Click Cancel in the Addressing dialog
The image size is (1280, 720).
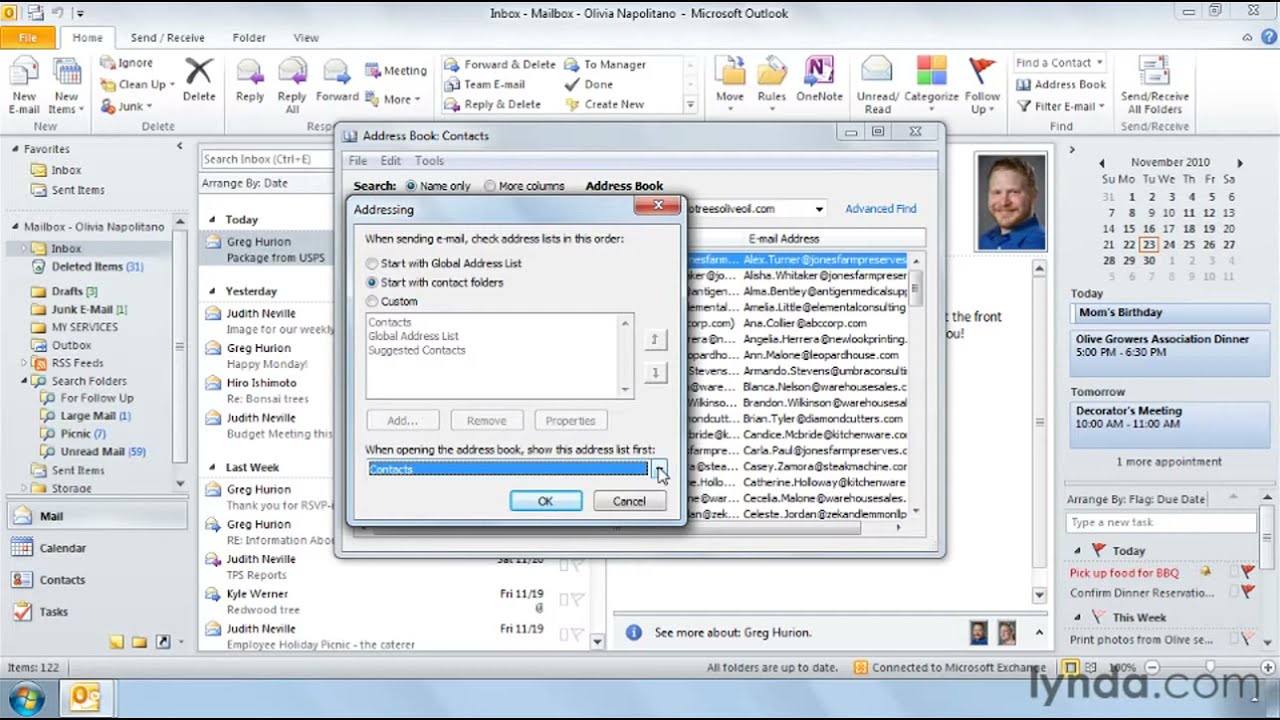pyautogui.click(x=629, y=501)
